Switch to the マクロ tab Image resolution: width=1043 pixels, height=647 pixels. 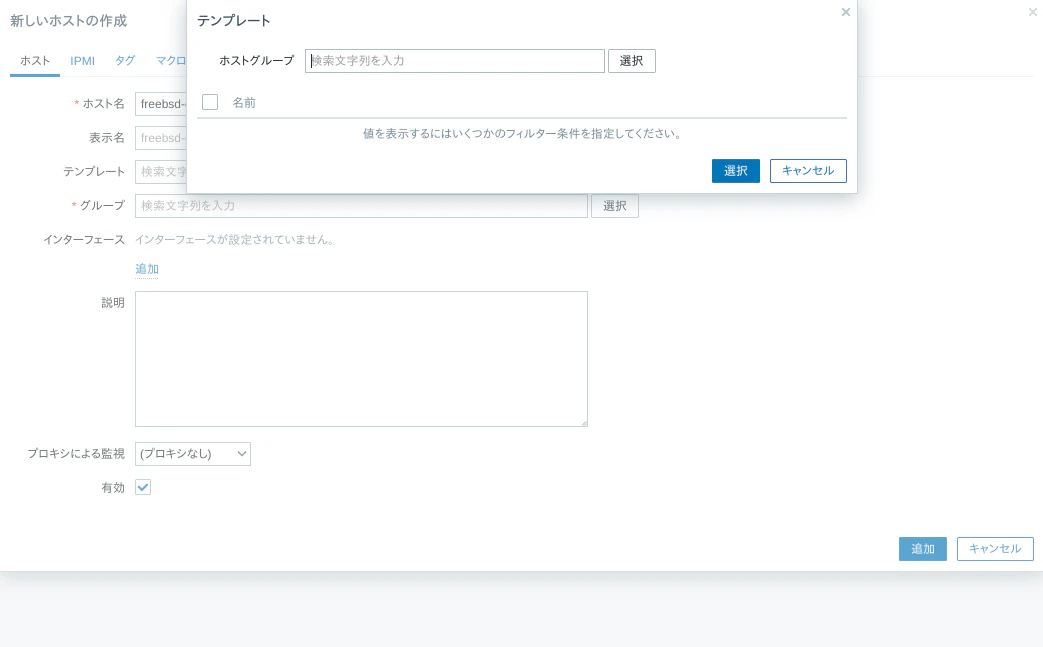(x=171, y=60)
